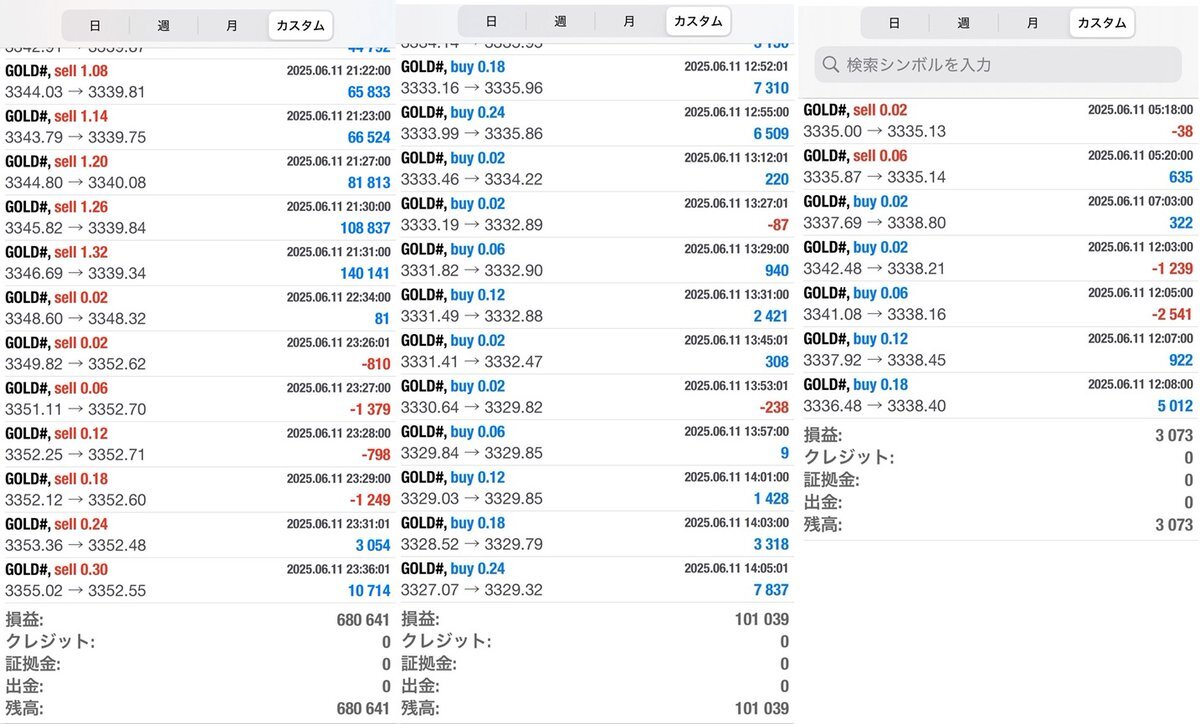
Task: Tap the 残高 101 039 balance line
Action: 594,708
